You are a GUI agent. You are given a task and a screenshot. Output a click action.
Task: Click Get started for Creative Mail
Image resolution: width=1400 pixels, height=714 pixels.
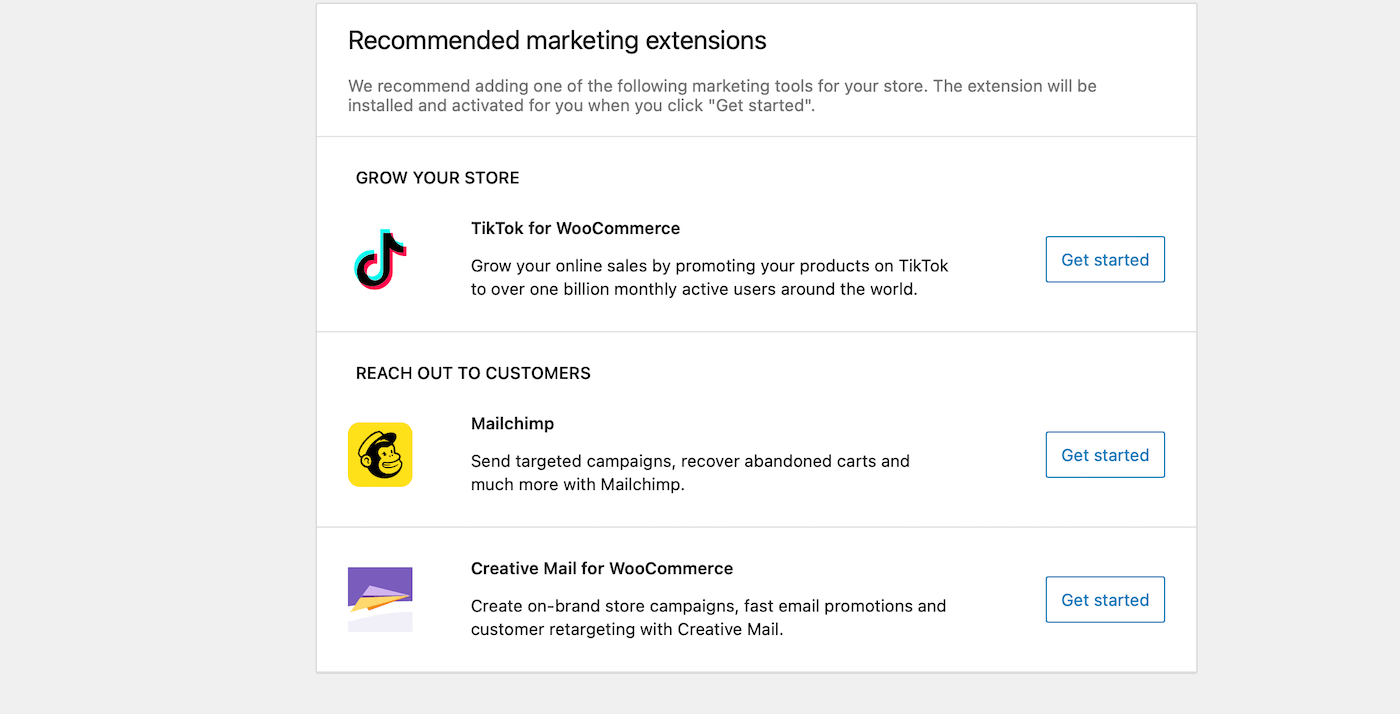point(1105,599)
